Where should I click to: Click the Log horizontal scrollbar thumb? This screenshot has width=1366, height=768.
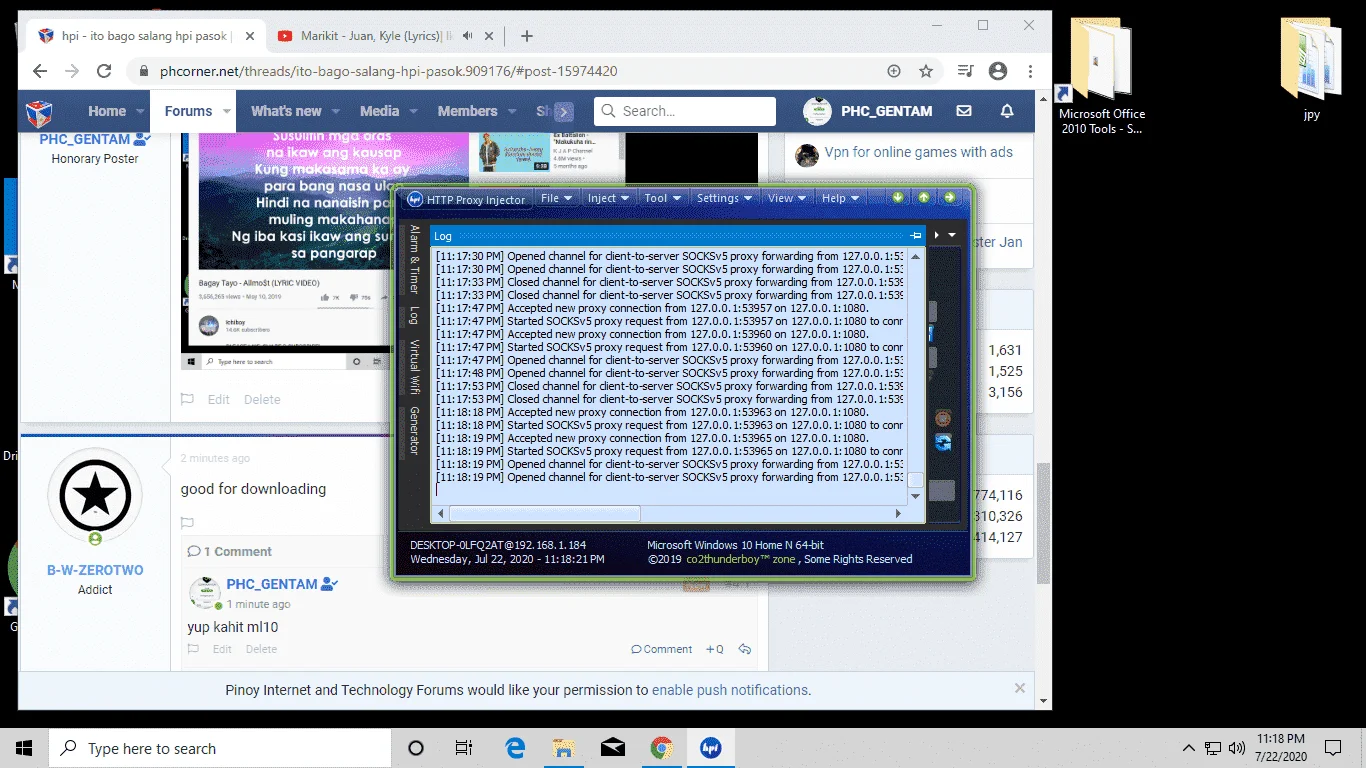(544, 513)
